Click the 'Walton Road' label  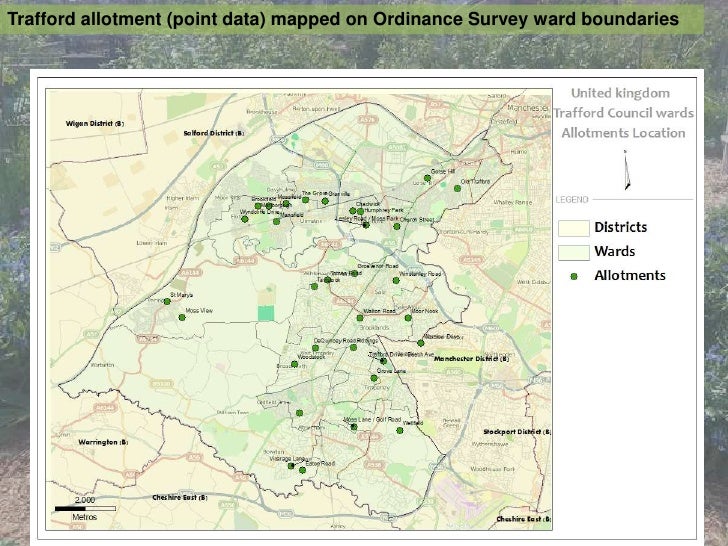pos(379,311)
